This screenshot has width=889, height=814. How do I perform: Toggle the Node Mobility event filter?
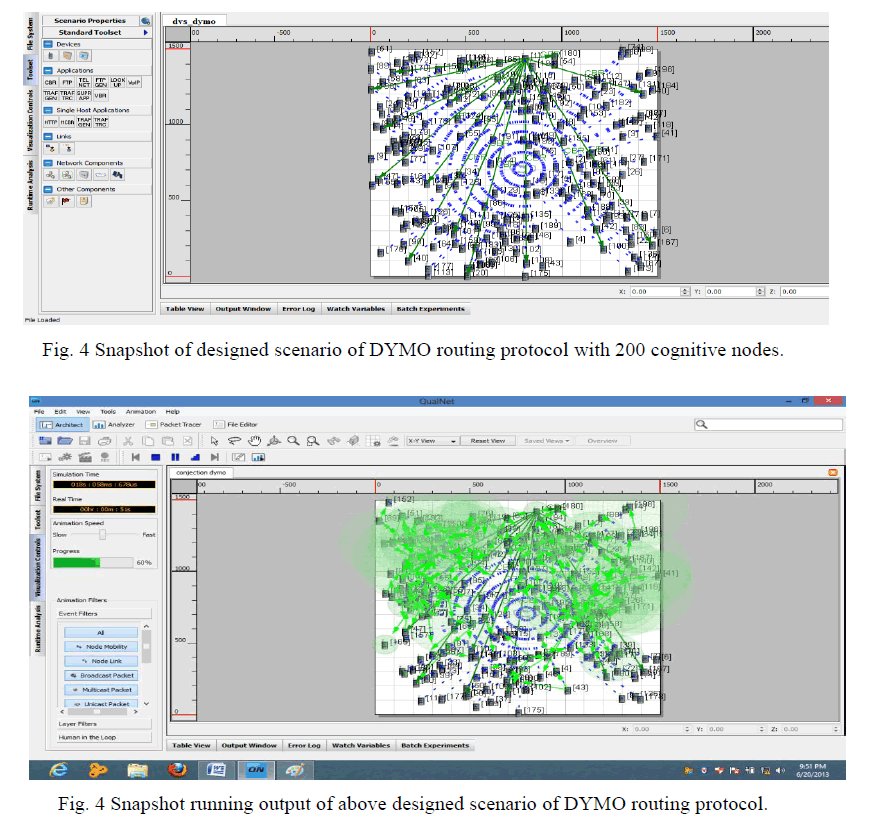click(x=100, y=647)
